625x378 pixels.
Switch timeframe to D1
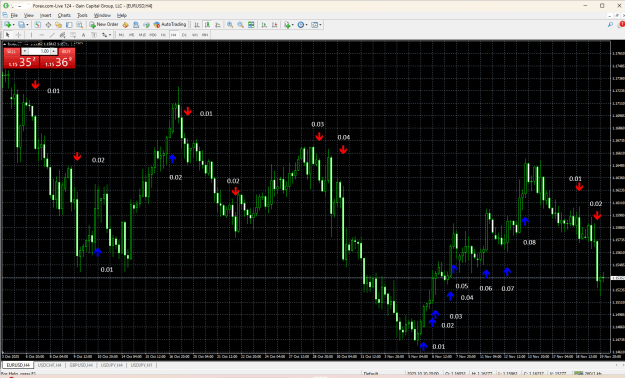point(184,35)
